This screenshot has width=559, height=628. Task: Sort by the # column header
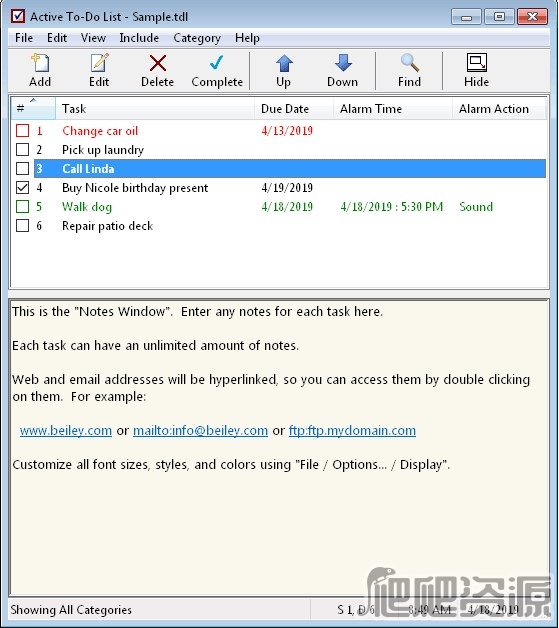33,109
